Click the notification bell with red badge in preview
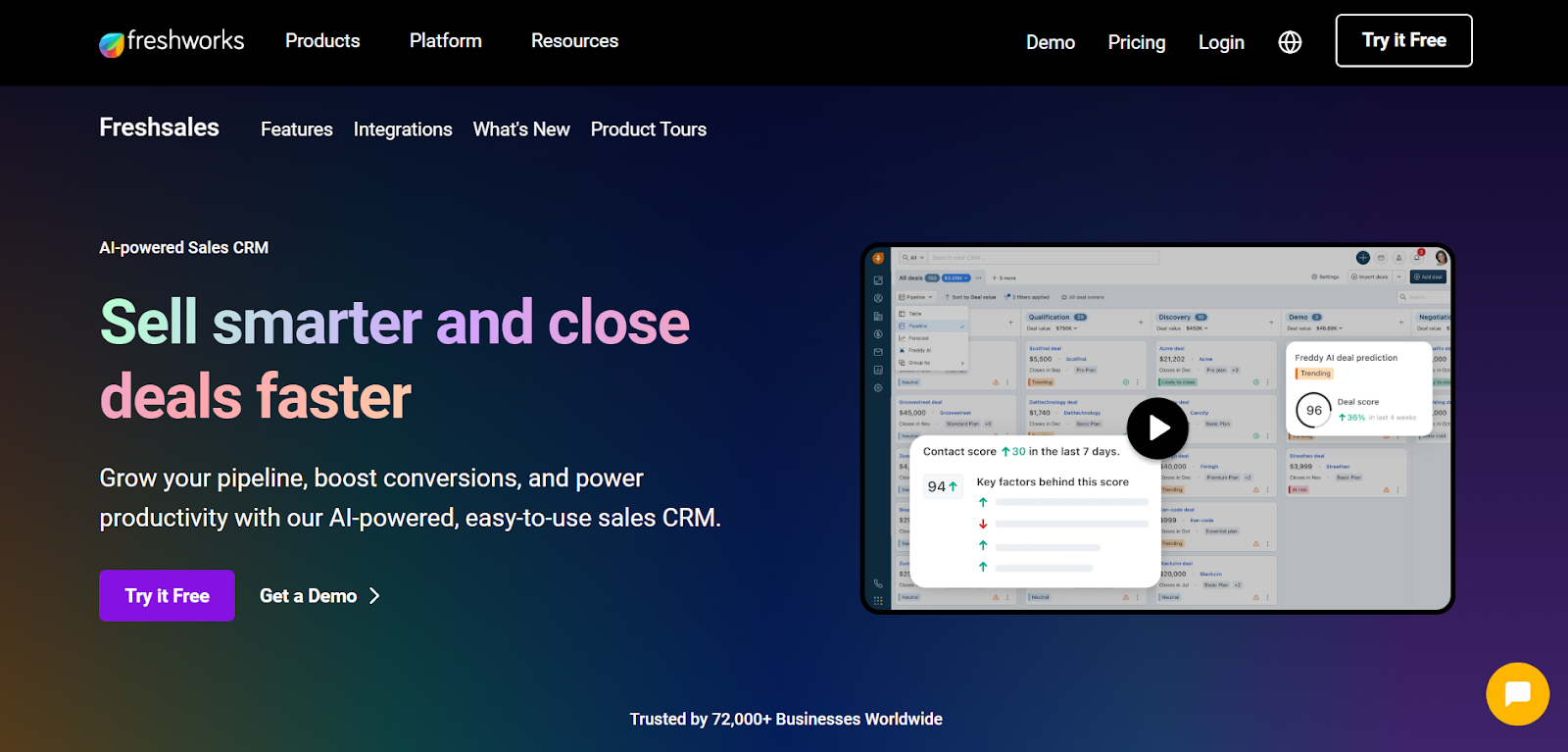This screenshot has width=1568, height=752. click(1417, 257)
